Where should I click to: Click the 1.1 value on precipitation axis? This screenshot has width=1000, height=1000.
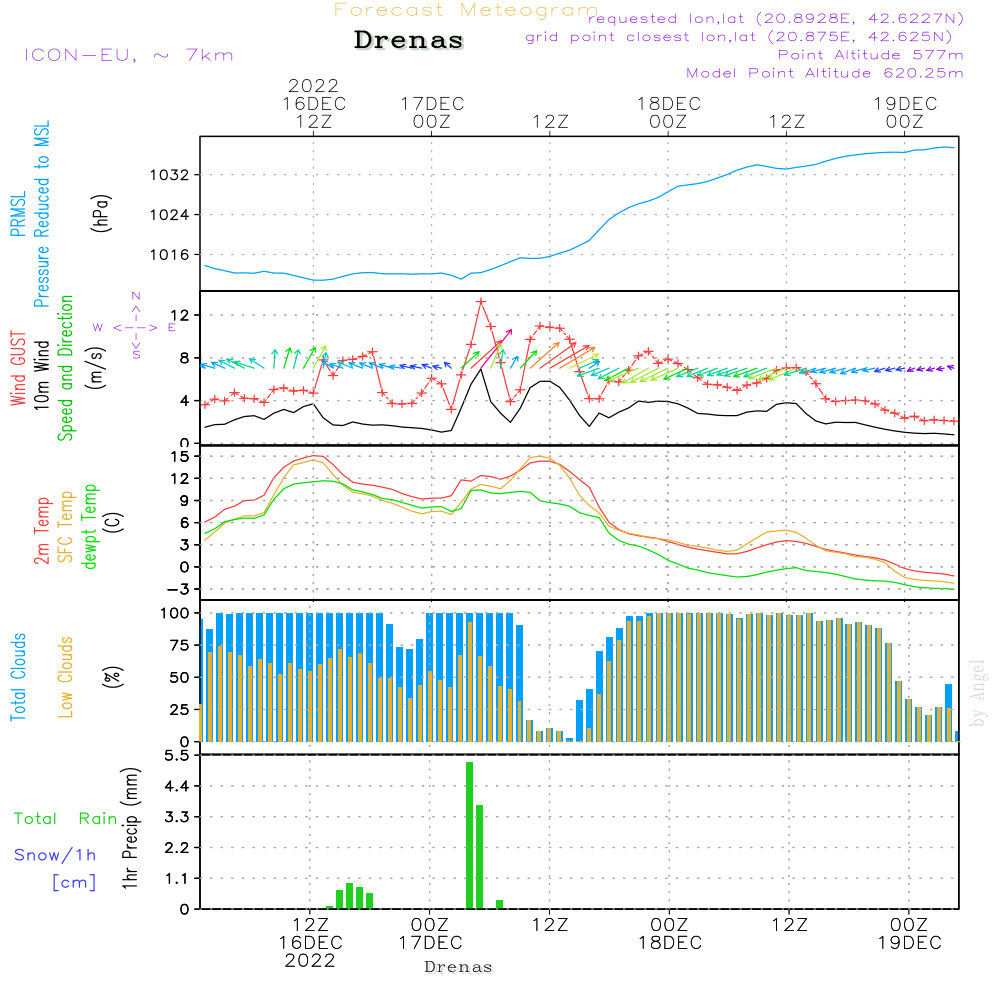[x=177, y=879]
